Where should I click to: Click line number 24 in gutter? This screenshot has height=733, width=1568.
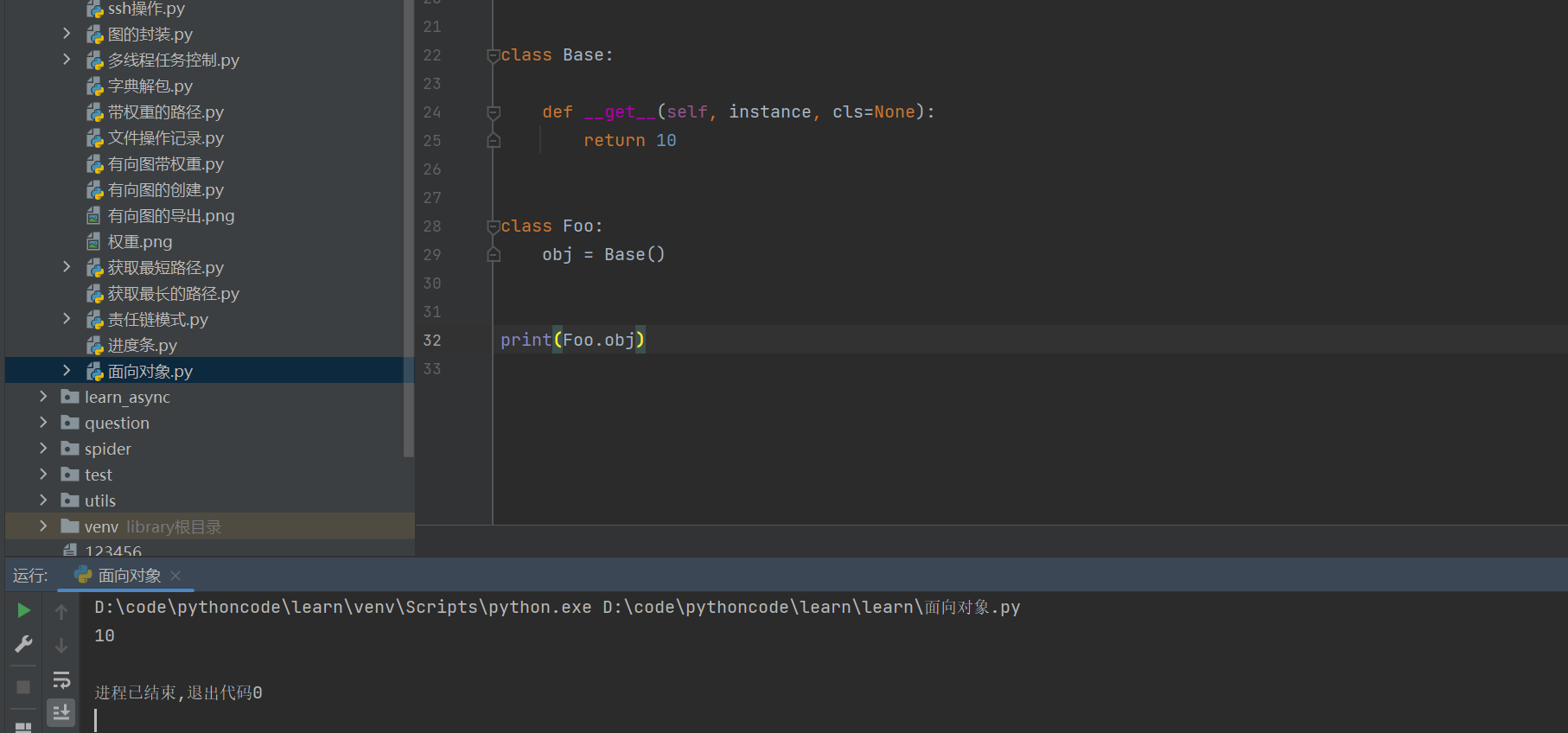[432, 112]
